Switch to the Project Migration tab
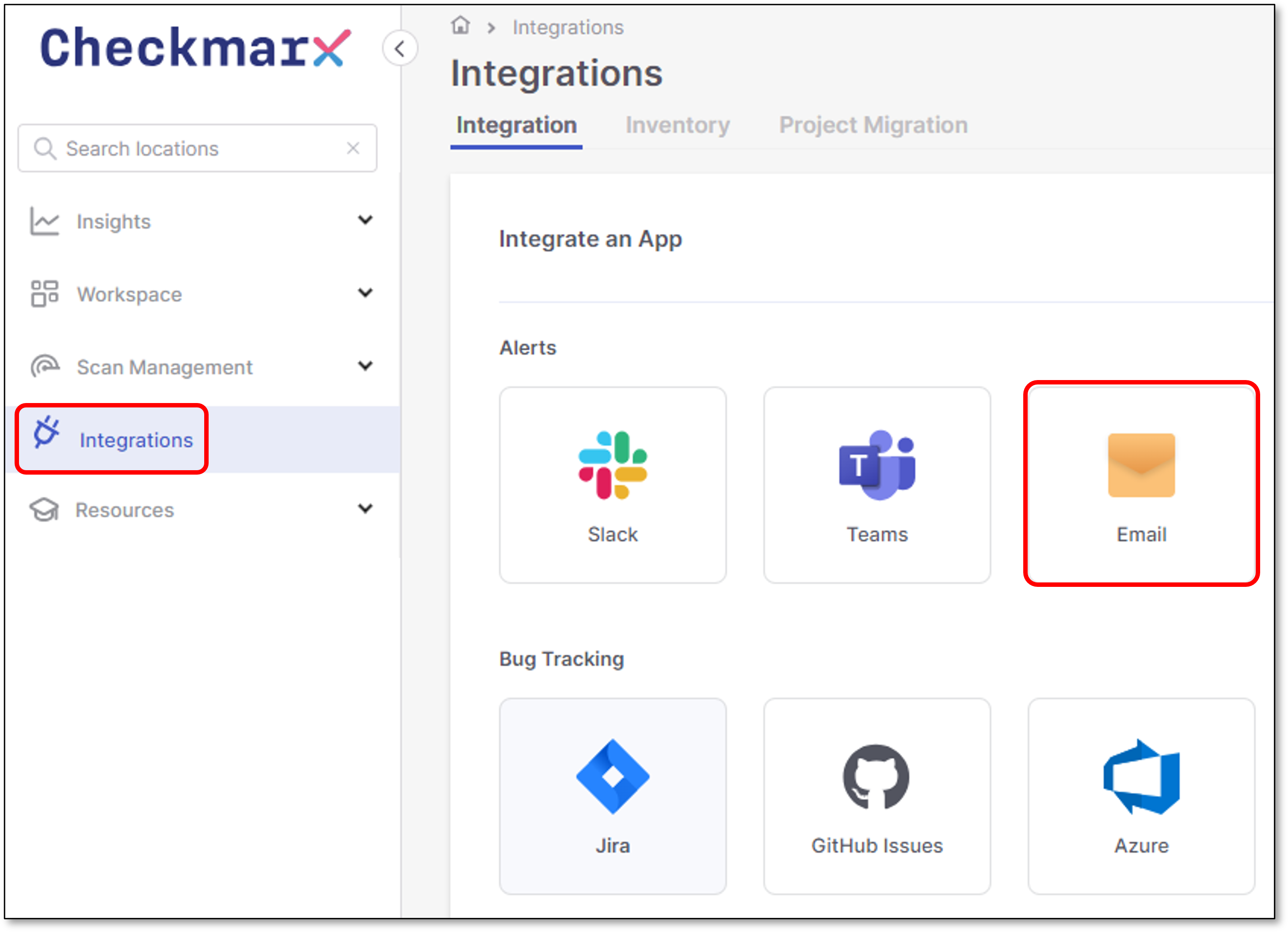1288x932 pixels. [x=873, y=126]
